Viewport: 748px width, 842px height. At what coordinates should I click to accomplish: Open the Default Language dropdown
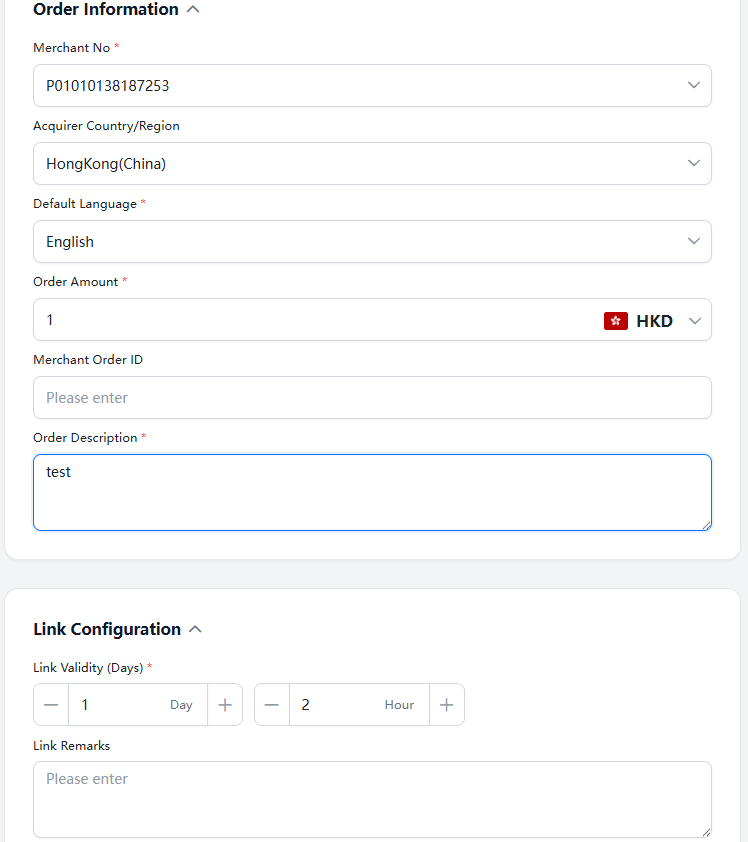(x=694, y=242)
